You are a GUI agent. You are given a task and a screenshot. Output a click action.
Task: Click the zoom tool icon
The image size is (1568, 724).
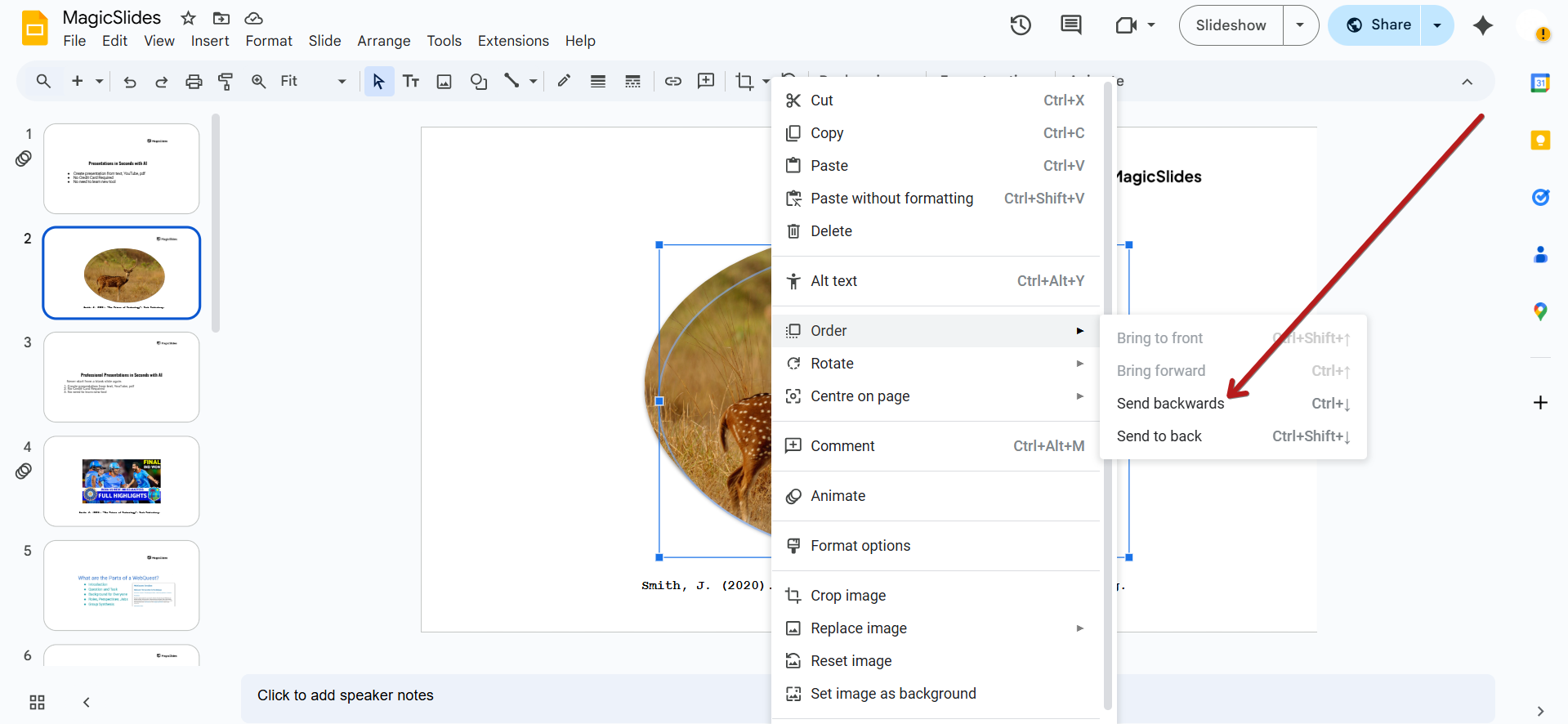pyautogui.click(x=258, y=81)
